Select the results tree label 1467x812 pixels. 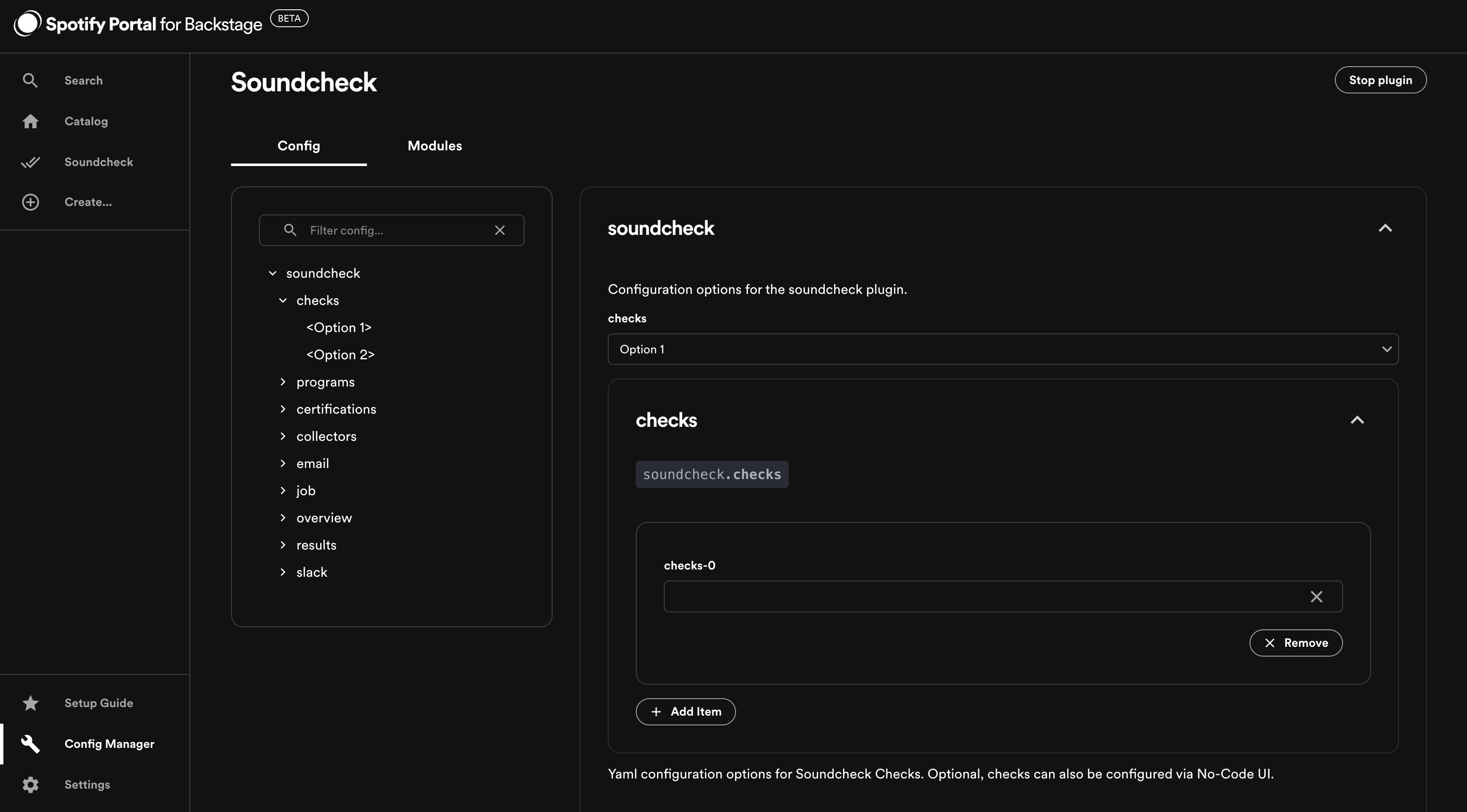coord(316,545)
